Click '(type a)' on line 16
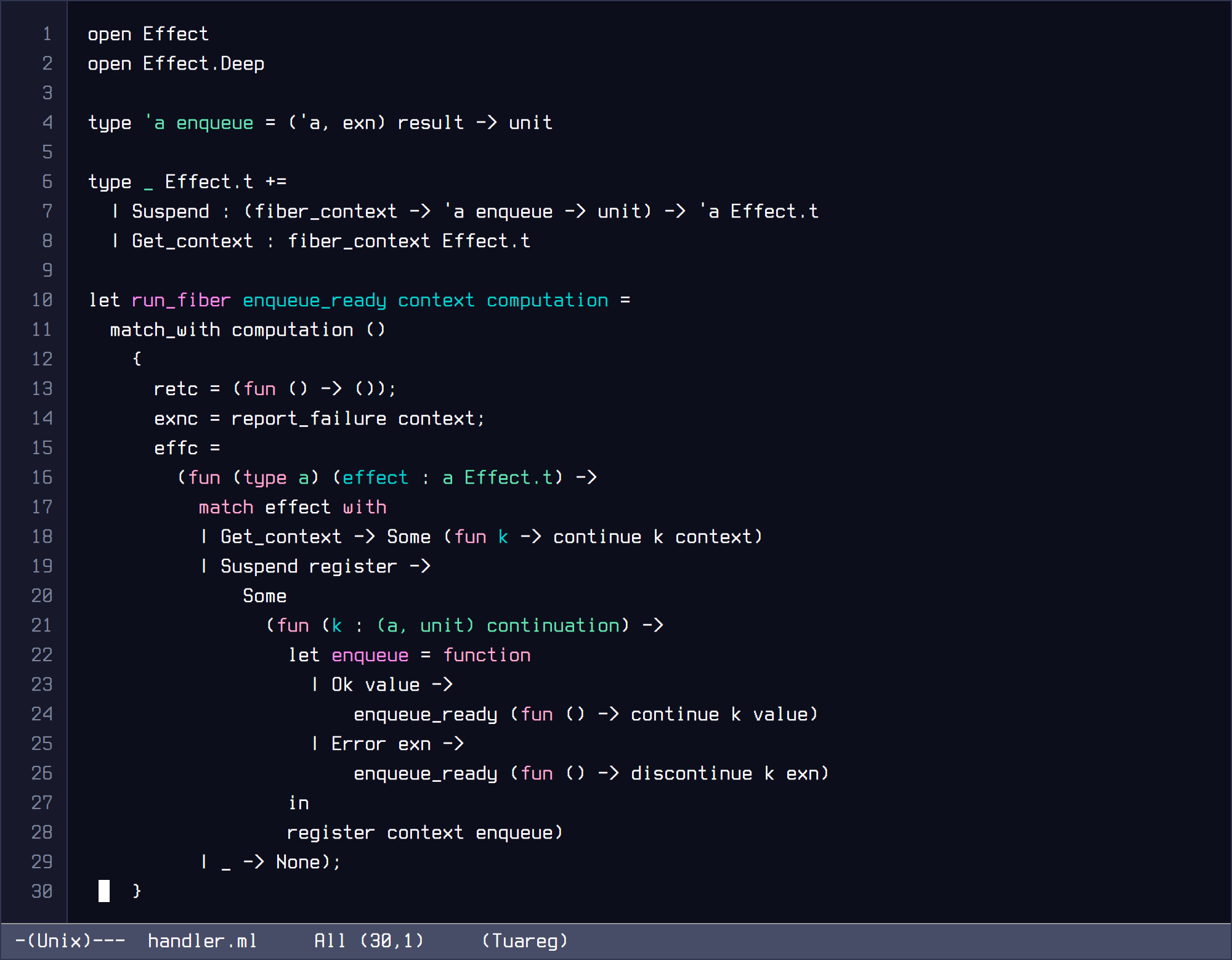Image resolution: width=1232 pixels, height=960 pixels. pyautogui.click(x=275, y=478)
